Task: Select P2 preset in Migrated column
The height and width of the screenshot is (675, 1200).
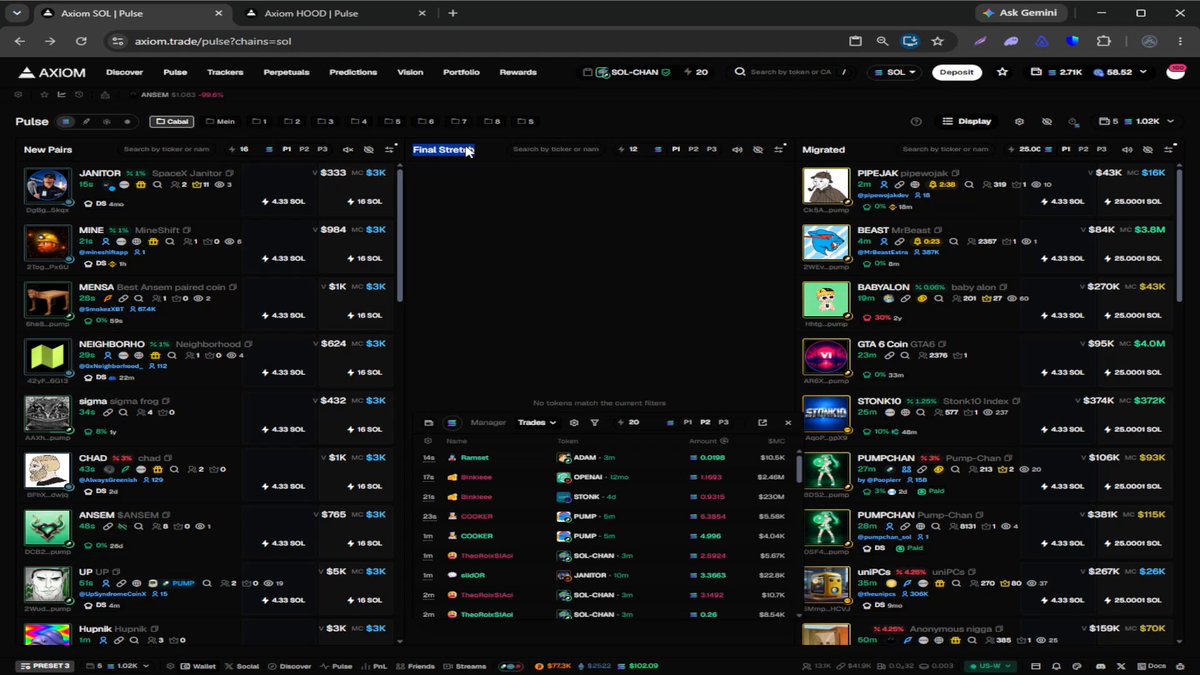Action: pos(1083,149)
